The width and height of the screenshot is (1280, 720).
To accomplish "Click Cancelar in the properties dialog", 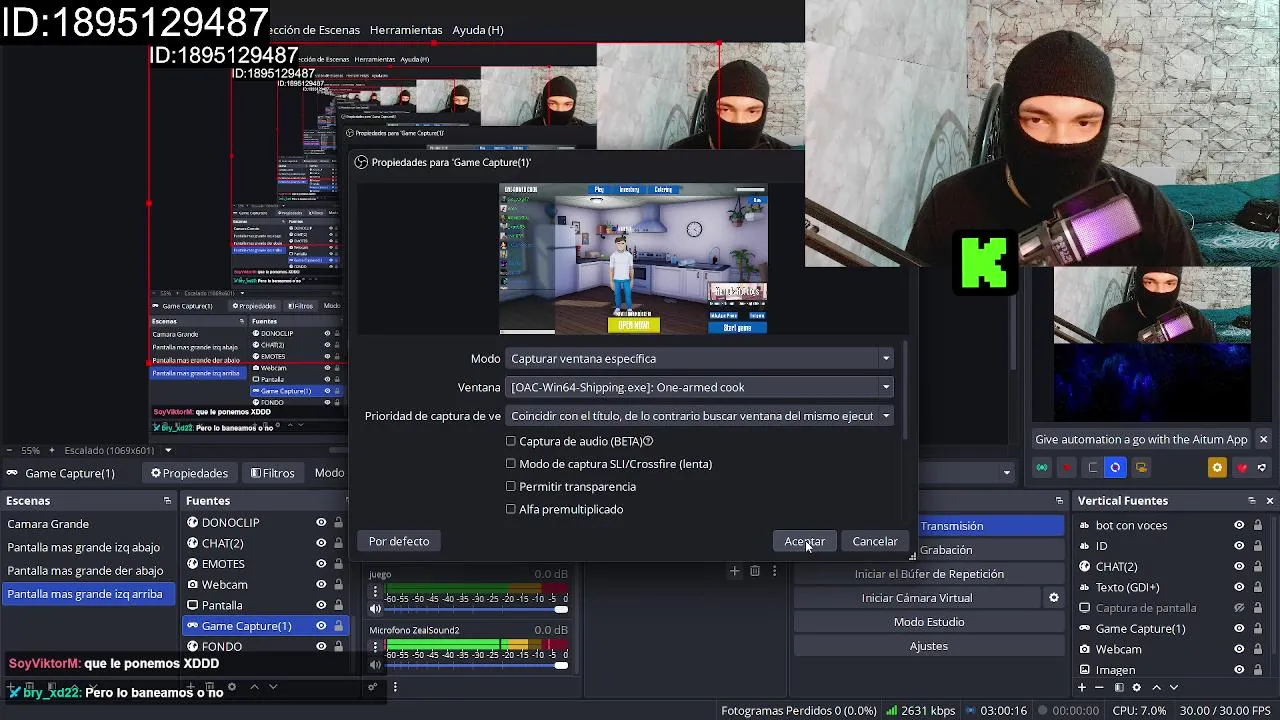I will (x=875, y=541).
